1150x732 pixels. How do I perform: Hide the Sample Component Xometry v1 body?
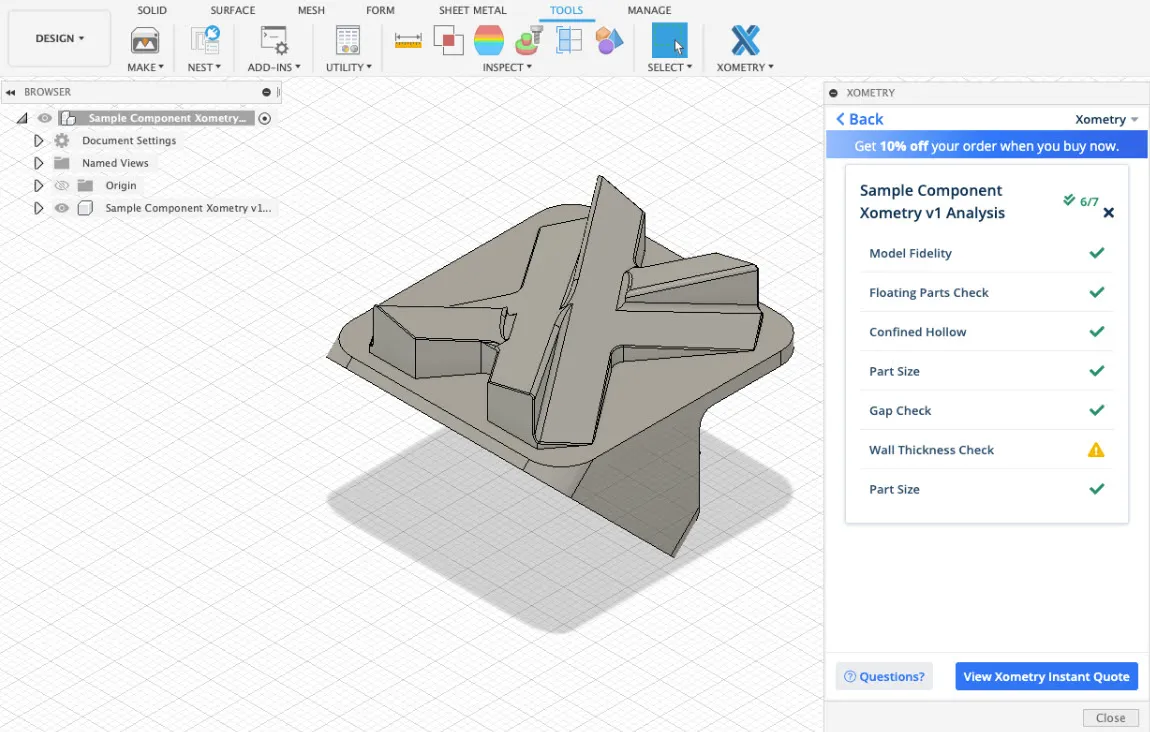click(x=62, y=208)
